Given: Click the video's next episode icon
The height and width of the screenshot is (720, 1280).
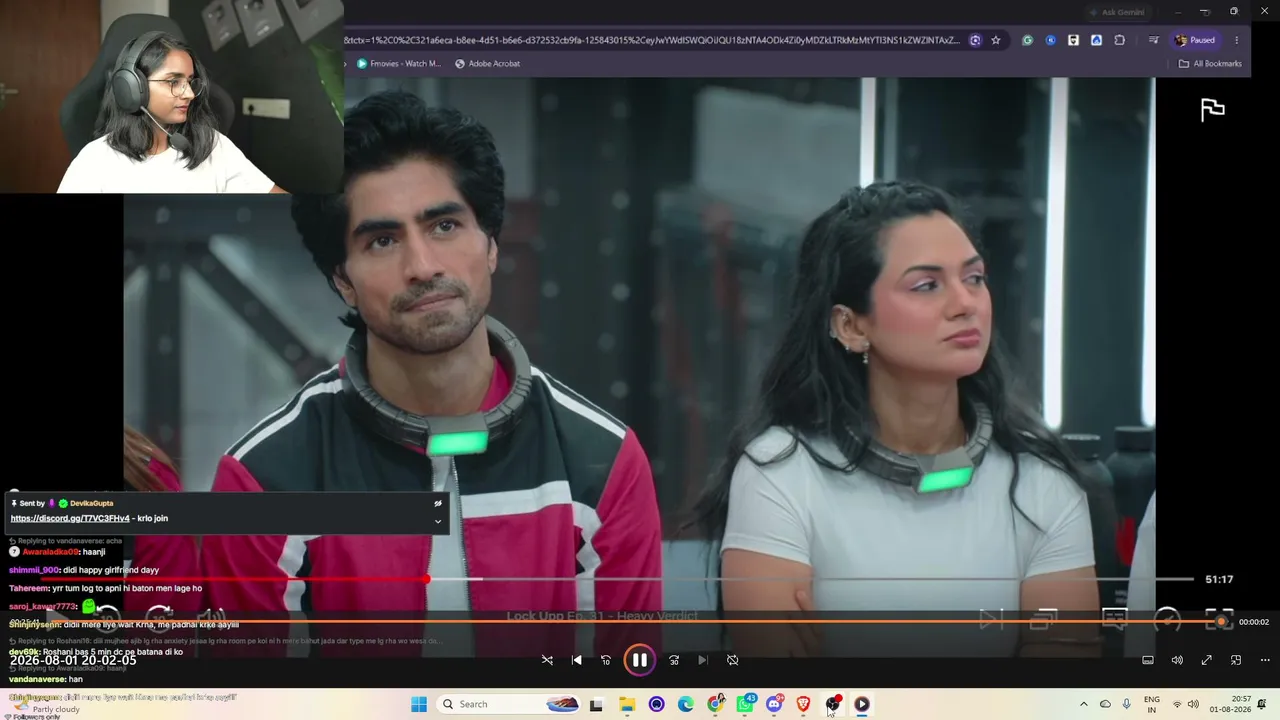Looking at the screenshot, I should (x=991, y=620).
